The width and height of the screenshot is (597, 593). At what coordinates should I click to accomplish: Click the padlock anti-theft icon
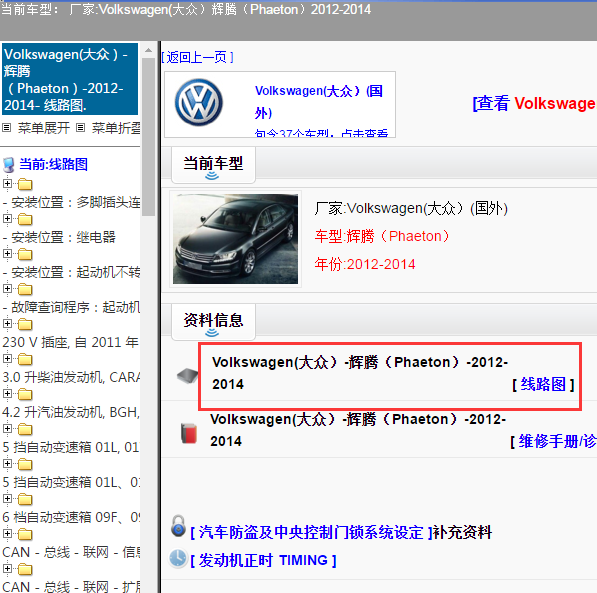tap(178, 526)
